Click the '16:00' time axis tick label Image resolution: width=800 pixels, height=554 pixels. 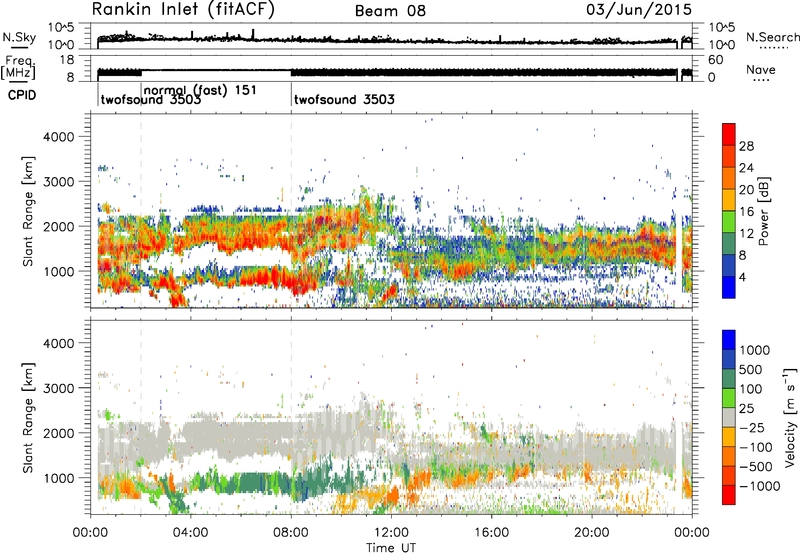pyautogui.click(x=491, y=533)
